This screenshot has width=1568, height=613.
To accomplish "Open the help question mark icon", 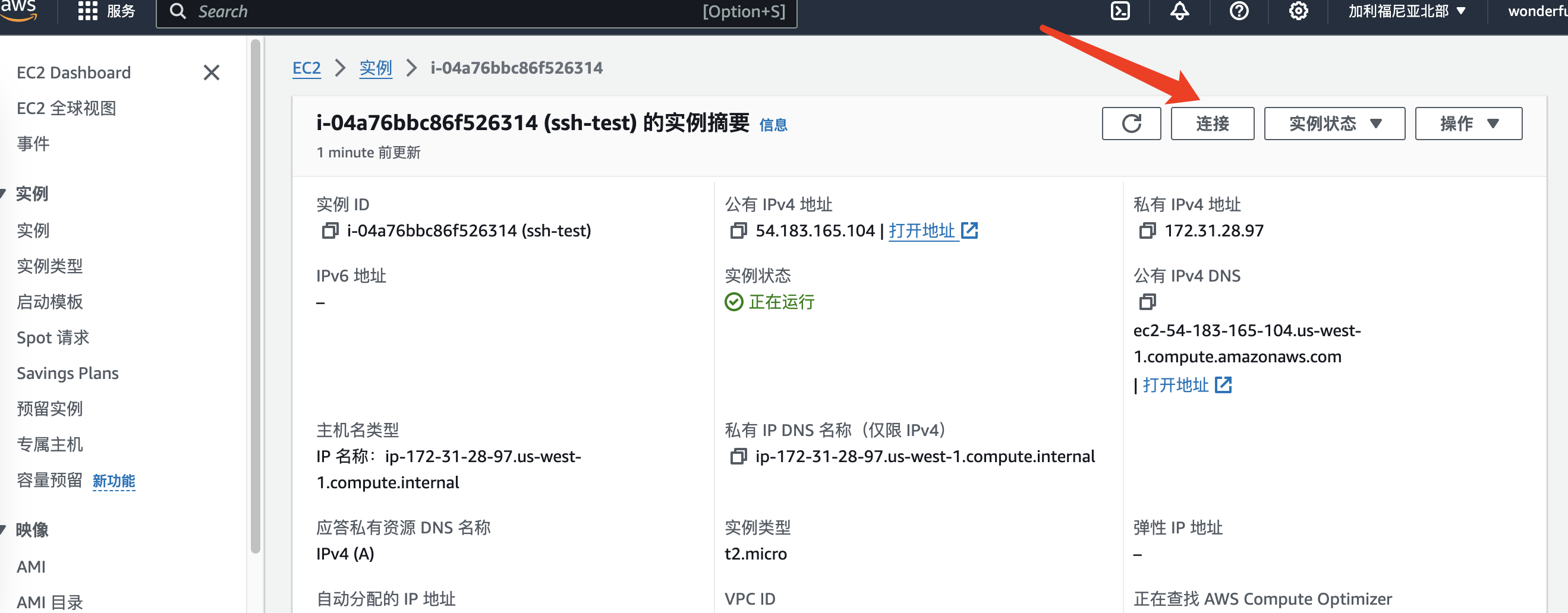I will coord(1239,11).
